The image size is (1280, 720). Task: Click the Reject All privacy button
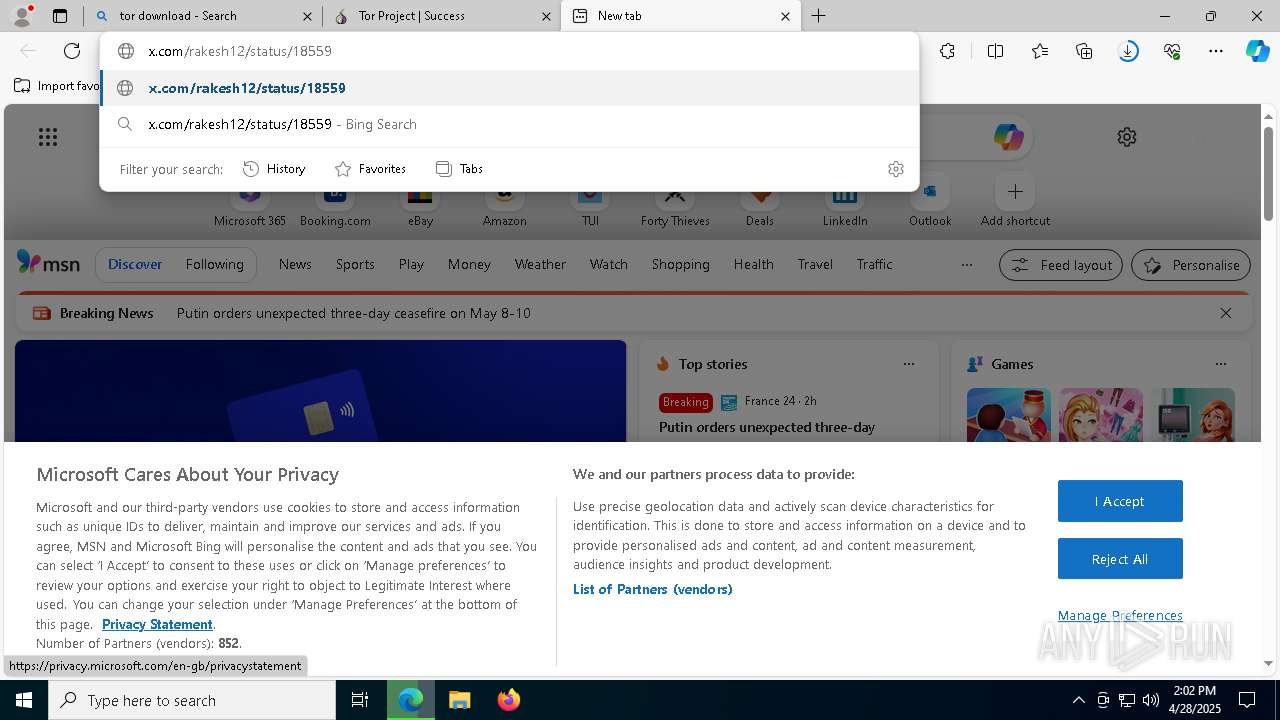click(x=1120, y=559)
